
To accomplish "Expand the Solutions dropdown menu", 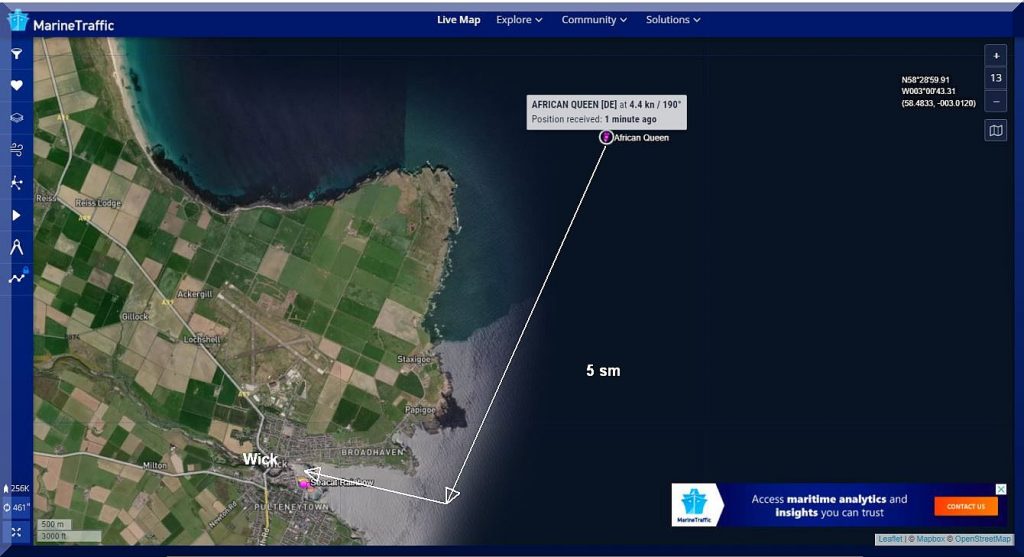I will point(672,20).
